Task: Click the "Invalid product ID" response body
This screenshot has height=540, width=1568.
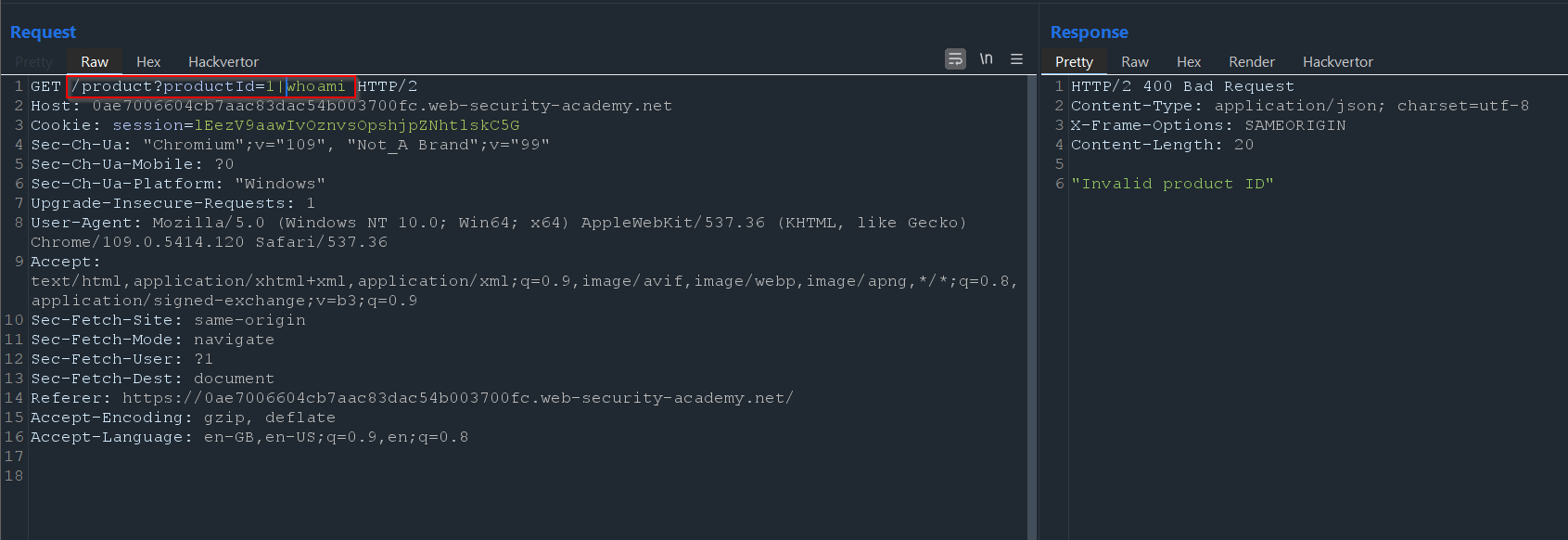Action: [x=1173, y=184]
